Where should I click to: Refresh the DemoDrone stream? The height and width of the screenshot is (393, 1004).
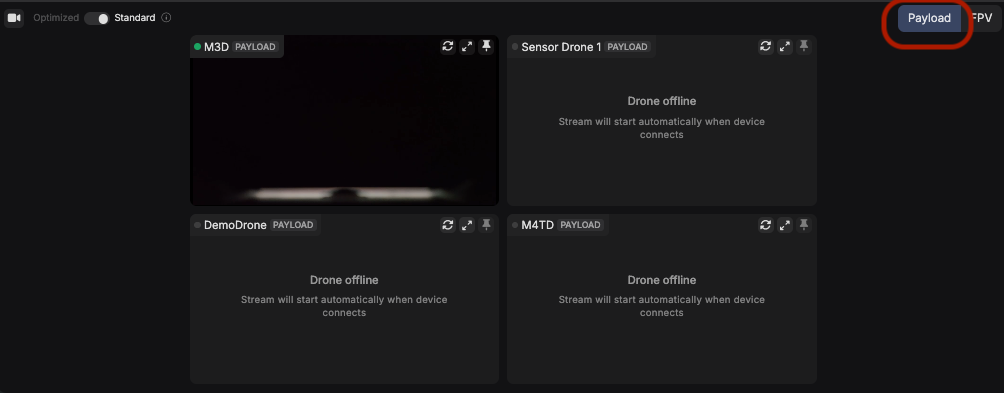click(x=448, y=225)
